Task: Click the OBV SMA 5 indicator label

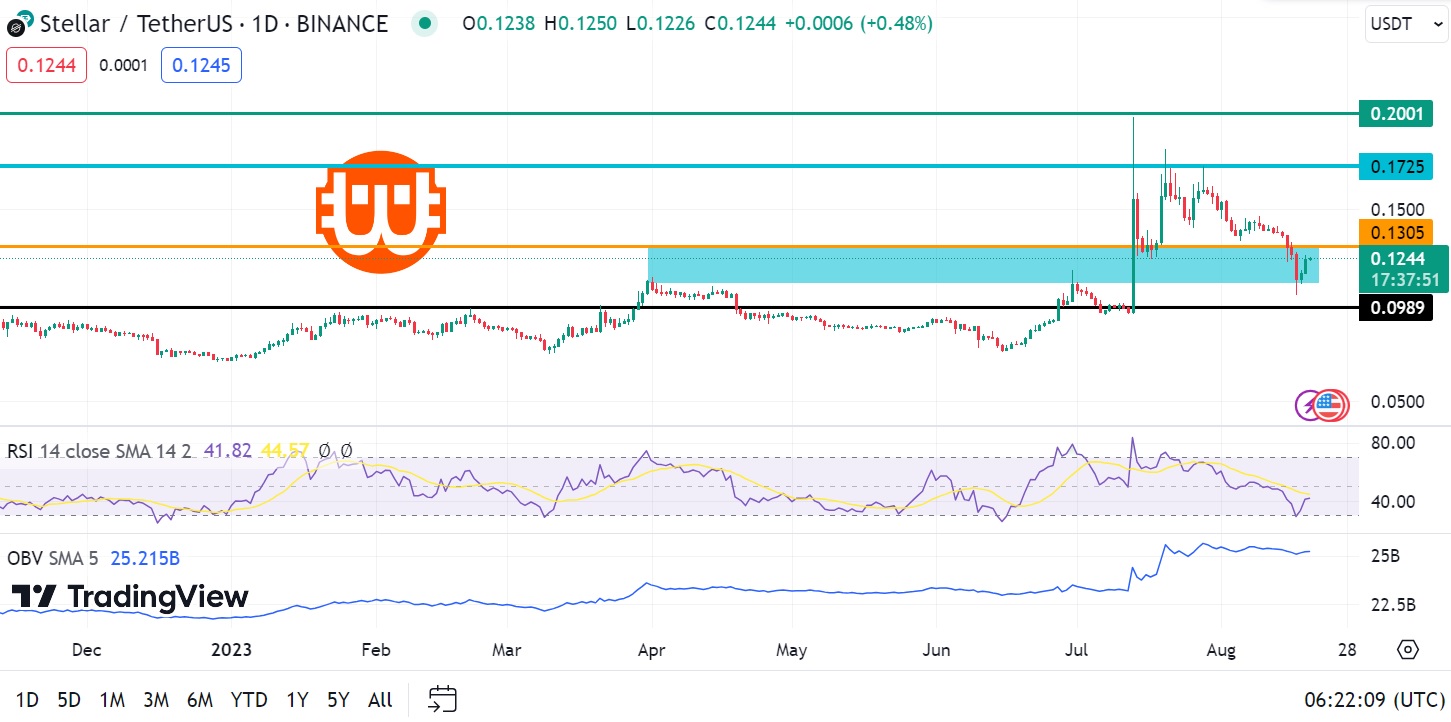Action: [55, 558]
